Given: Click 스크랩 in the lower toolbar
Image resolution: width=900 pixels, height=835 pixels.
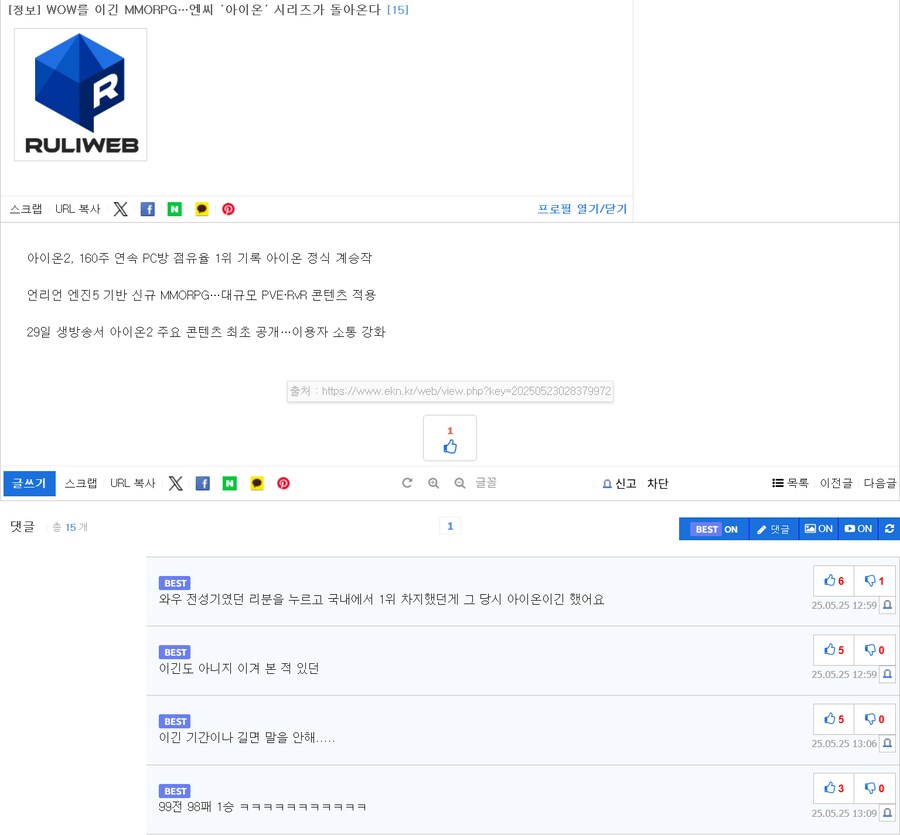Looking at the screenshot, I should [x=81, y=483].
